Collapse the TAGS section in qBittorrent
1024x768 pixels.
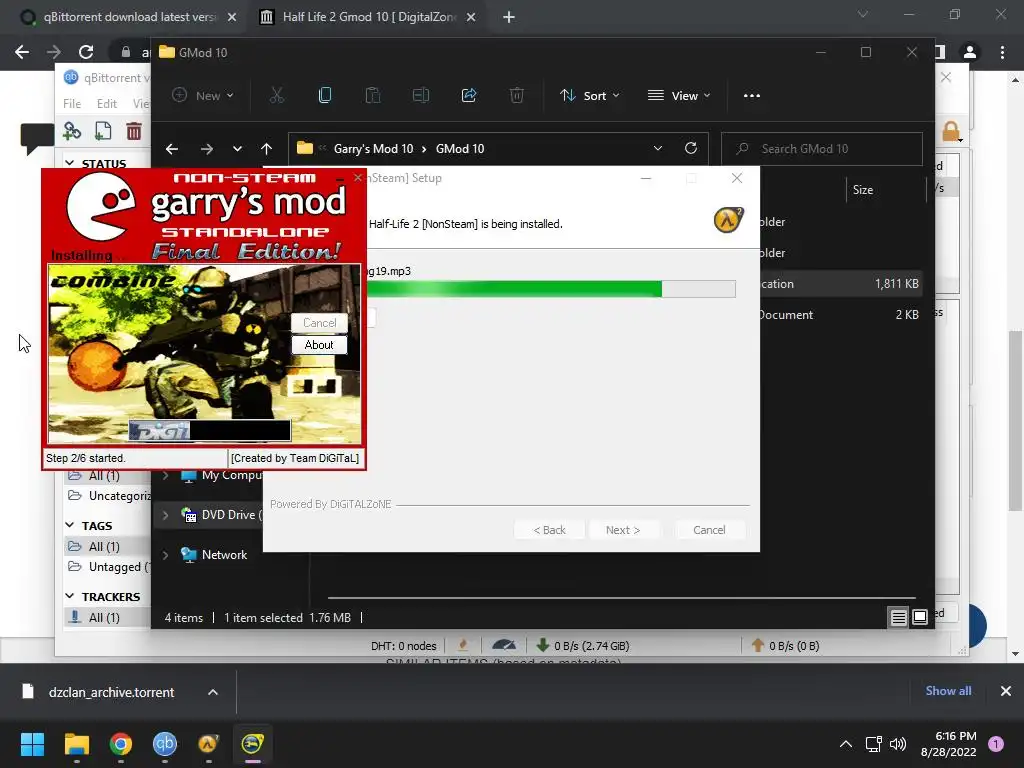tap(70, 525)
